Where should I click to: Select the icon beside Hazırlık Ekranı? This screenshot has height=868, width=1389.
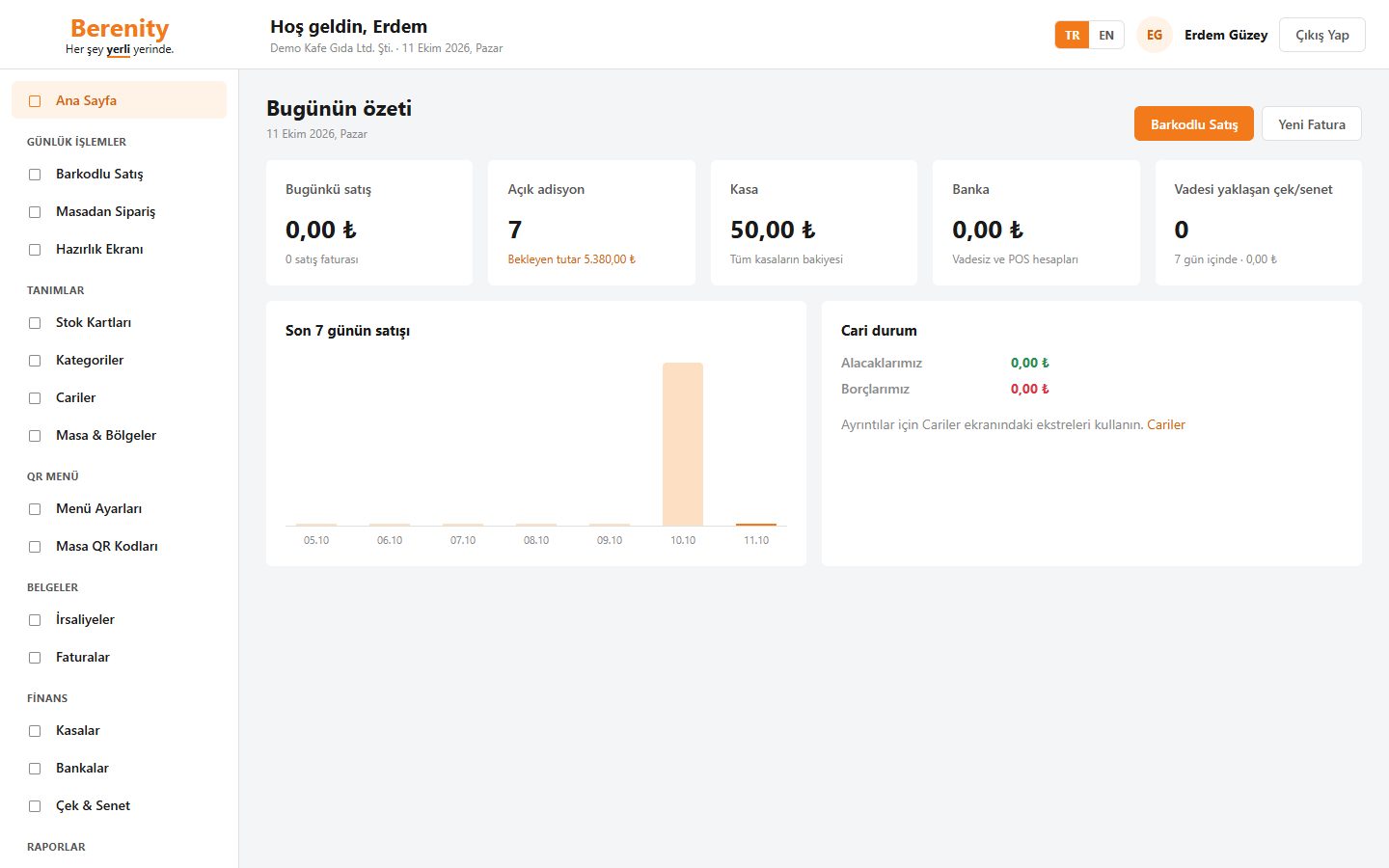(x=35, y=250)
